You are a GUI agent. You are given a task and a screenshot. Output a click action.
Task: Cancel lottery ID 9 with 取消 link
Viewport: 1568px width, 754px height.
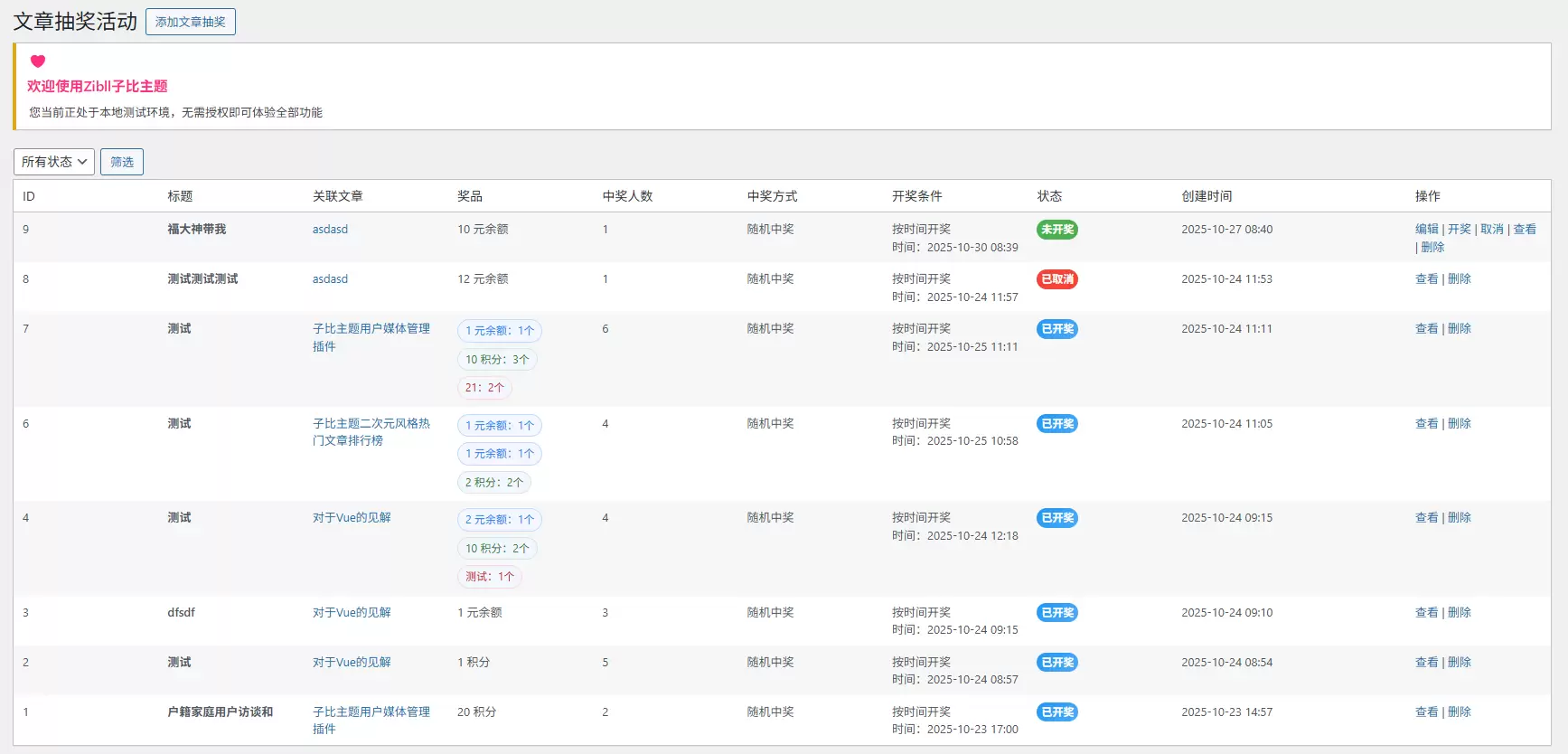pyautogui.click(x=1491, y=230)
